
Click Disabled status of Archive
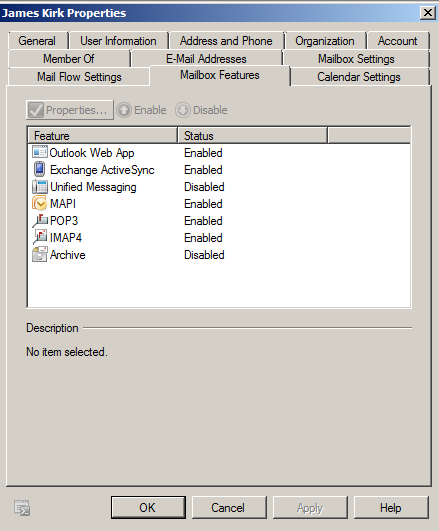(x=204, y=255)
